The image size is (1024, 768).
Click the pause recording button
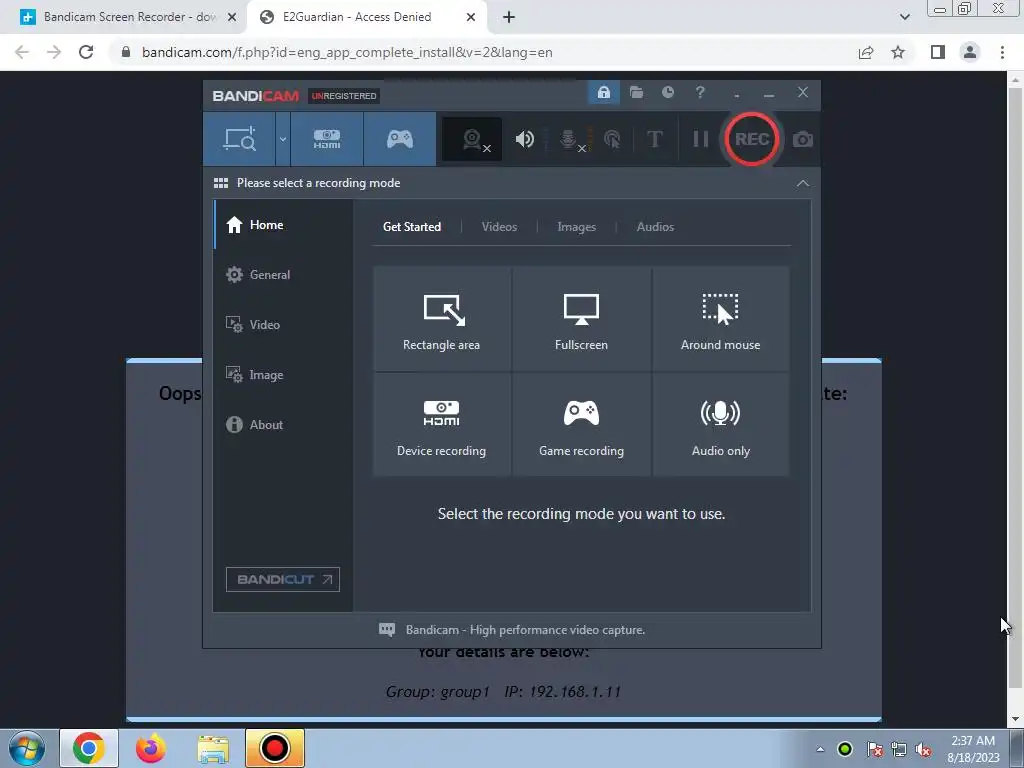click(701, 139)
